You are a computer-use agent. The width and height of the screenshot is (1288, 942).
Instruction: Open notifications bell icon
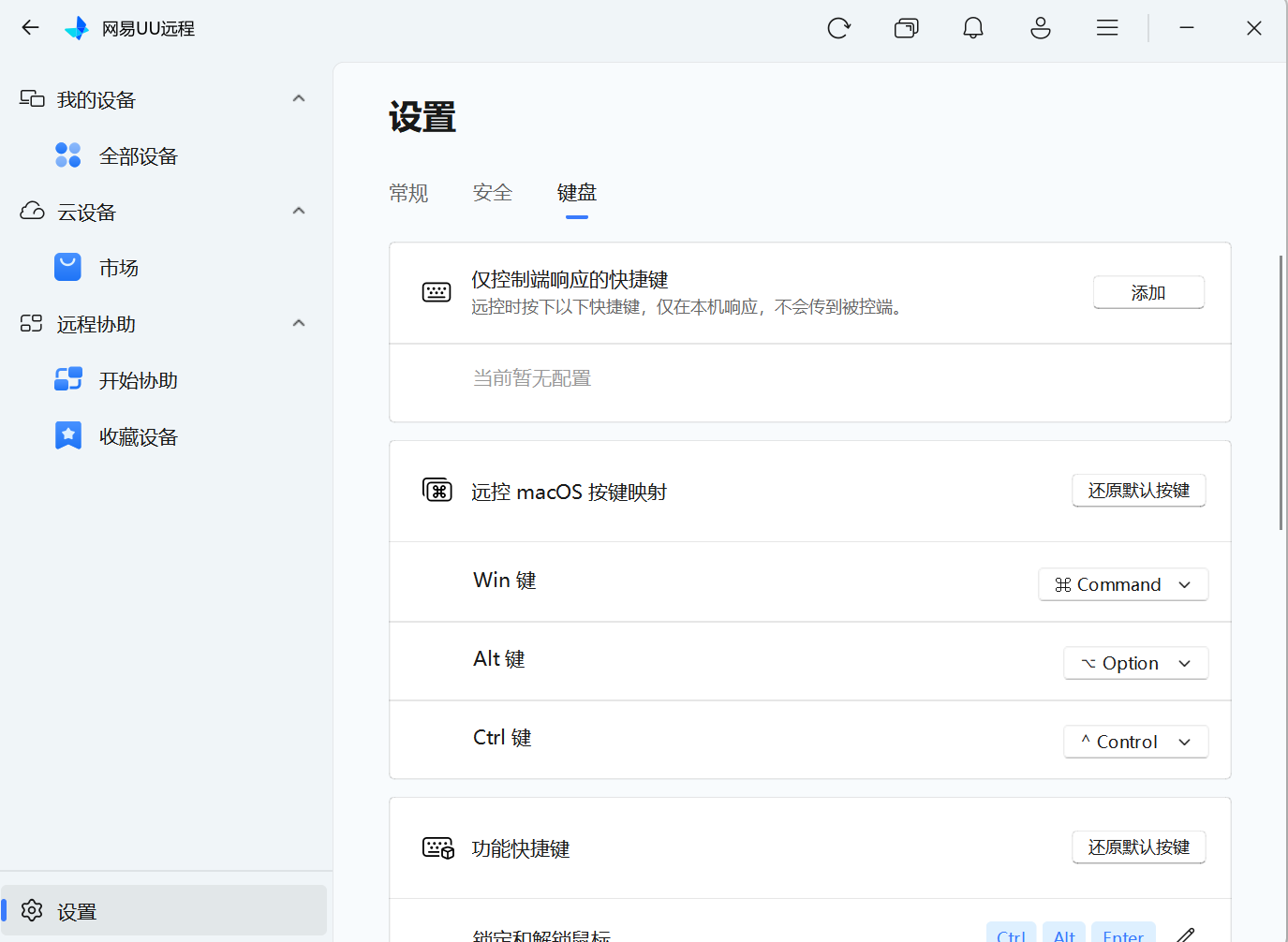pyautogui.click(x=973, y=28)
